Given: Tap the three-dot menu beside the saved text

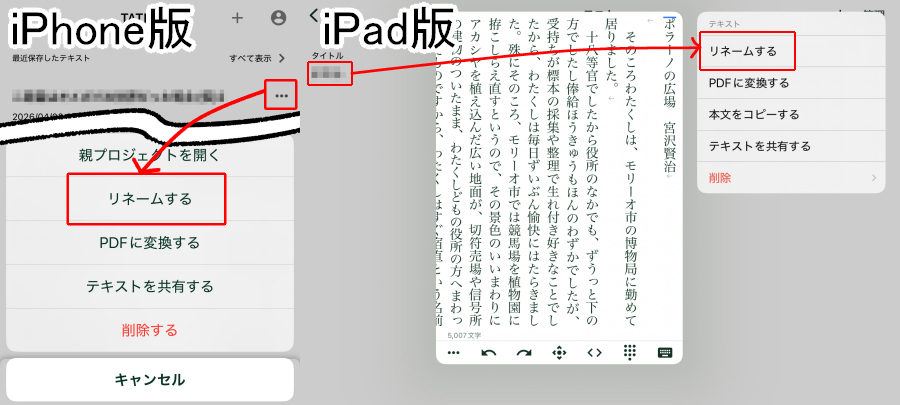Looking at the screenshot, I should click(x=281, y=96).
